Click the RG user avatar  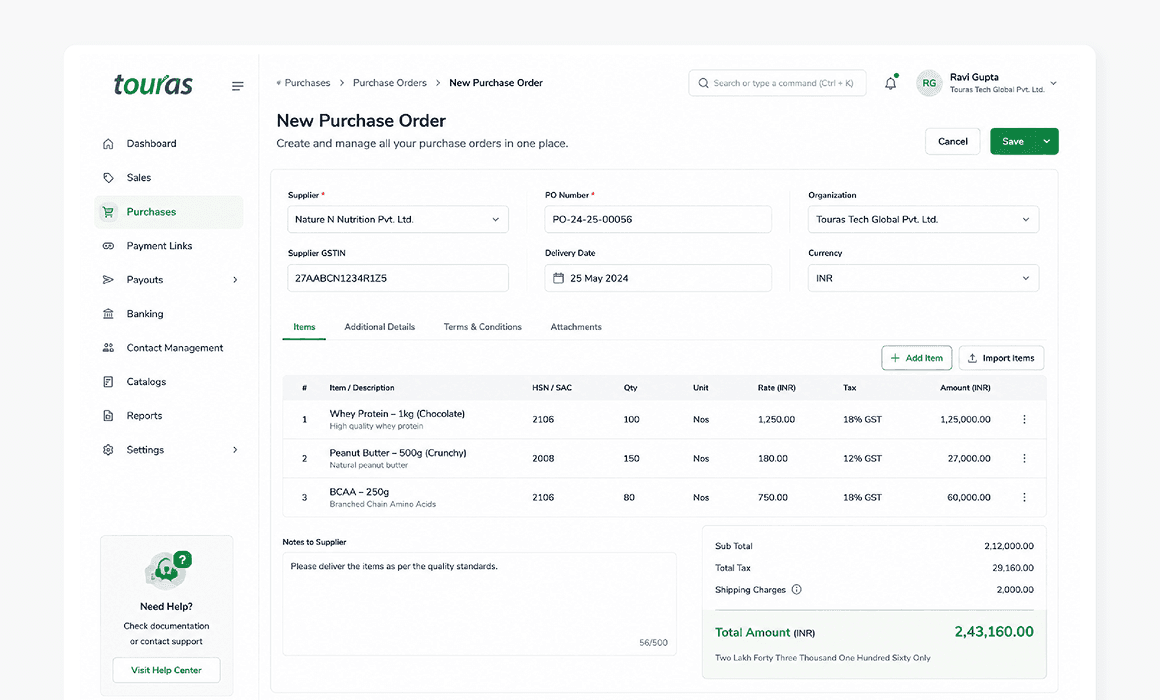coord(929,83)
